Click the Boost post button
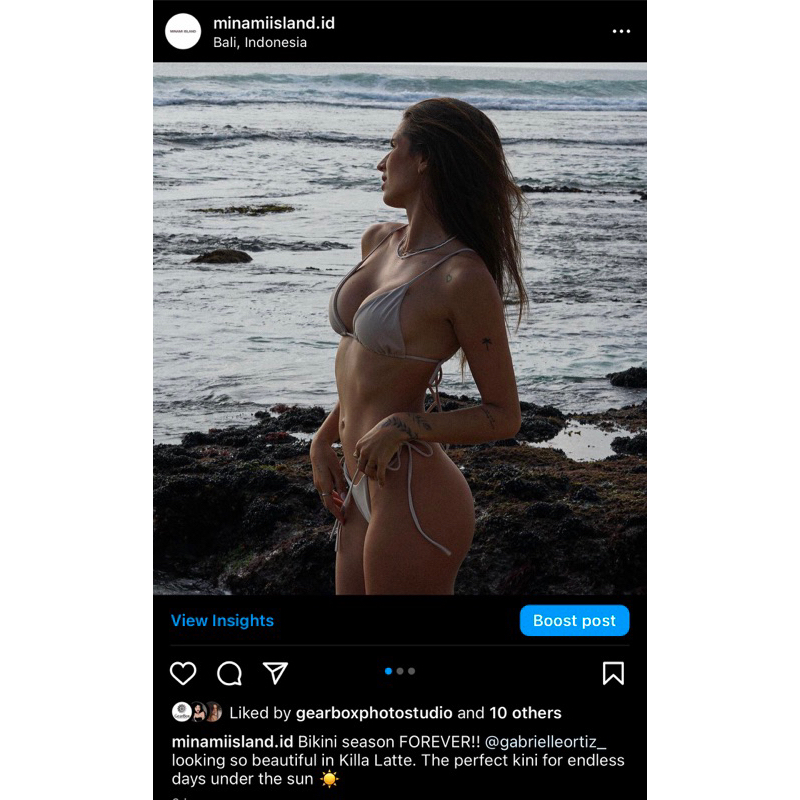This screenshot has width=800, height=800. 574,620
